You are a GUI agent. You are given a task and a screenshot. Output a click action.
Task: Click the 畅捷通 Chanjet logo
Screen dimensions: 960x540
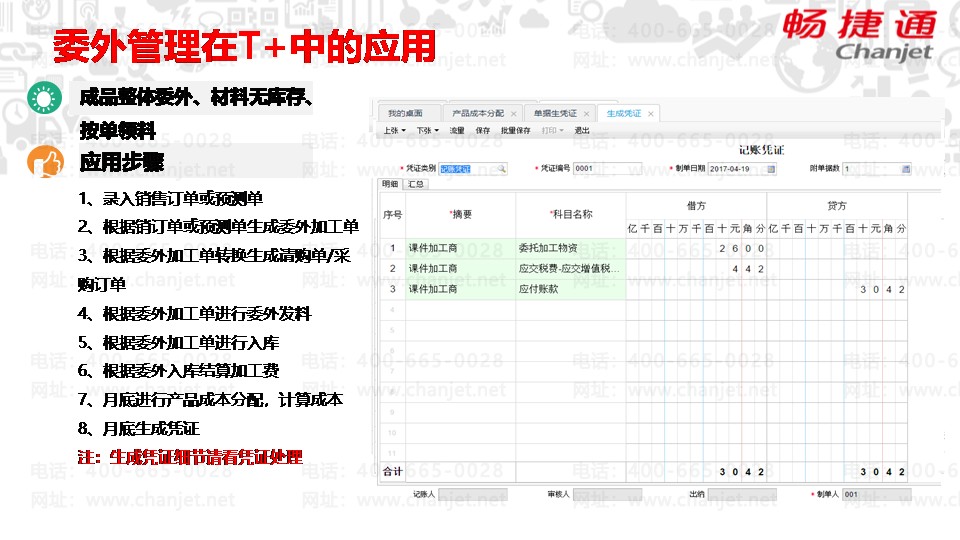click(x=860, y=36)
